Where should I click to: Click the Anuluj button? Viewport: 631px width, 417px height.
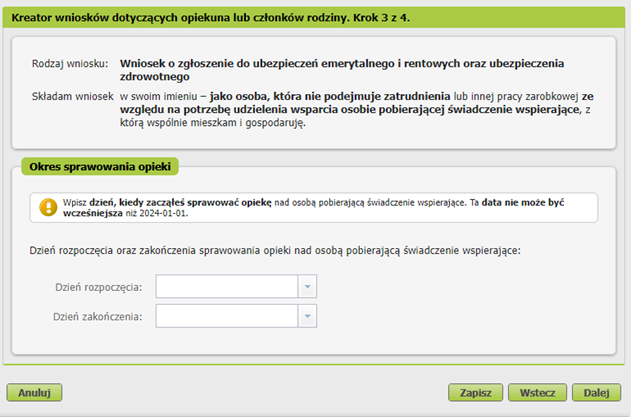[34, 392]
